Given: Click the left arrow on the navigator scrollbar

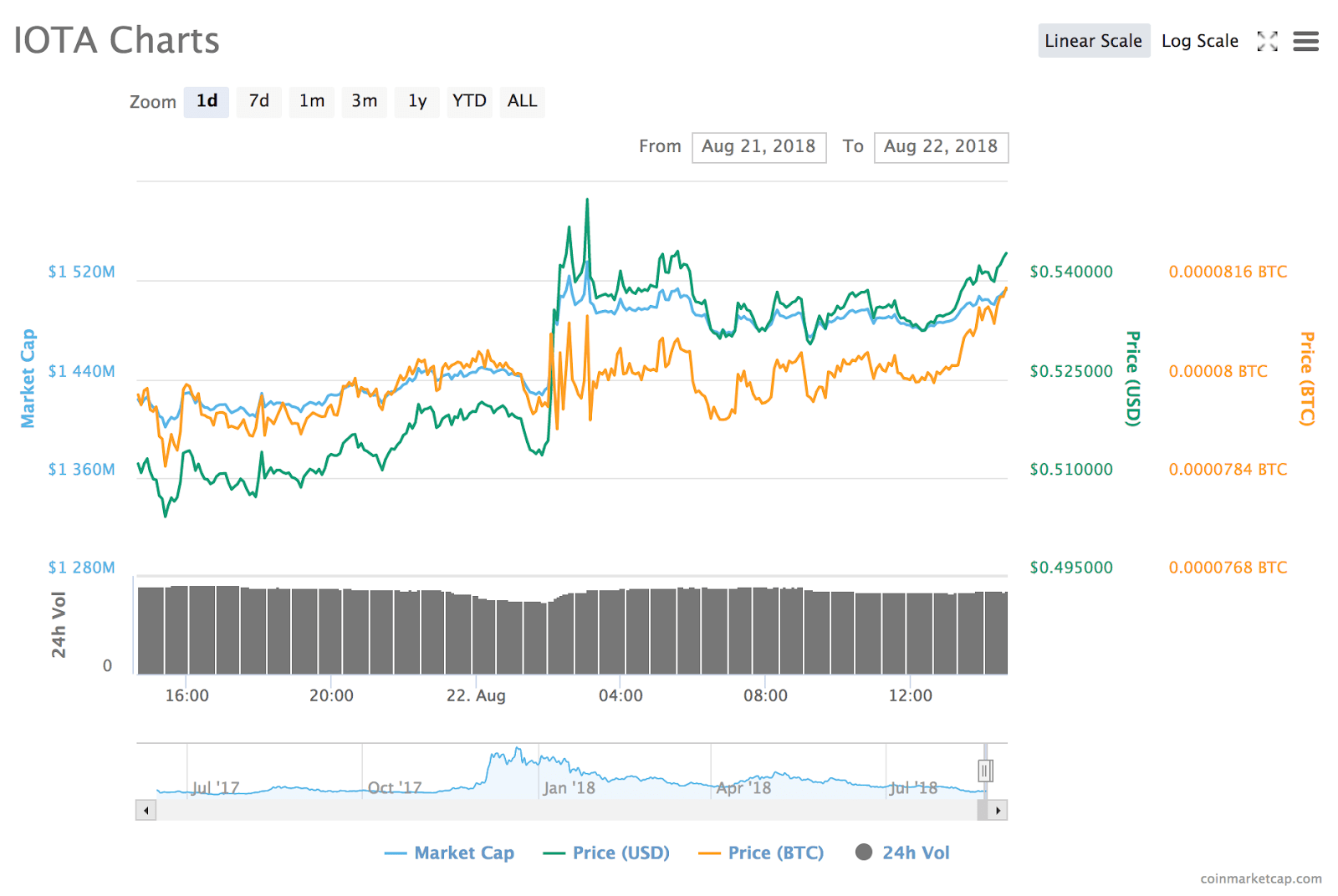Looking at the screenshot, I should pos(145,810).
